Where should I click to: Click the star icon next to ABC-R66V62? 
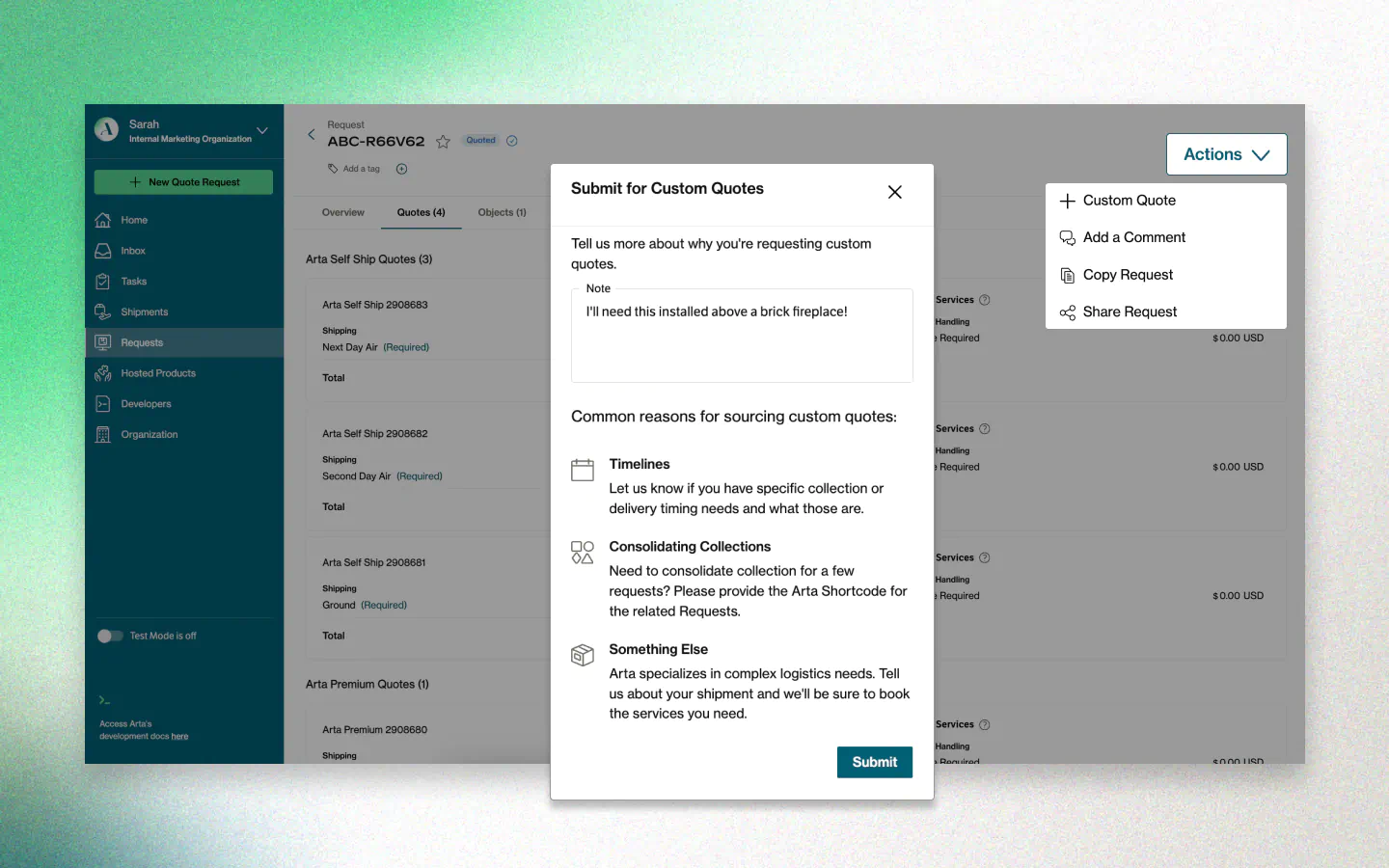click(443, 142)
